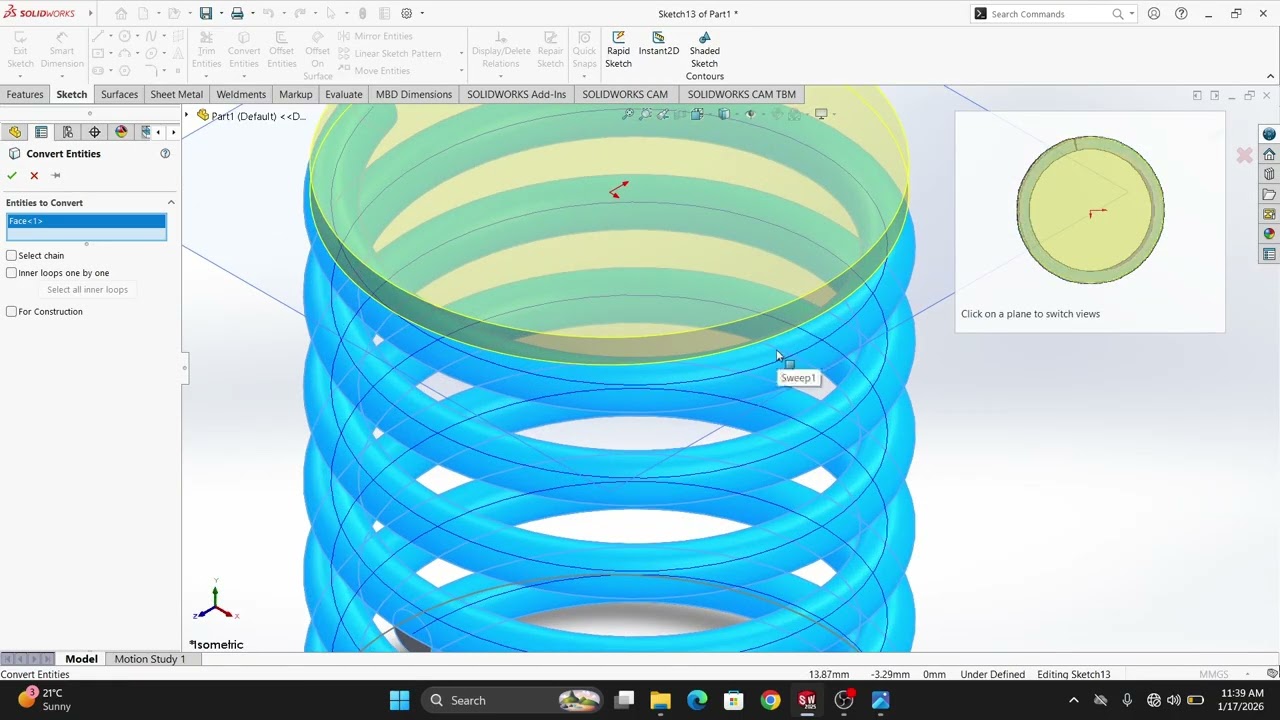Collapse the Entities to Convert section

coord(171,203)
